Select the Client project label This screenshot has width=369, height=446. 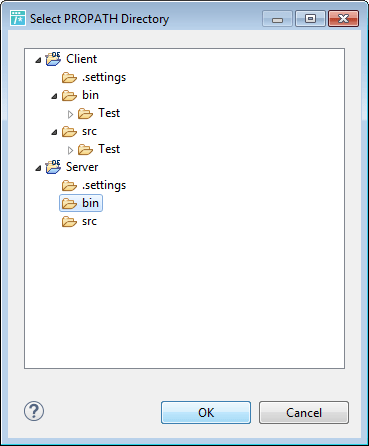click(82, 59)
